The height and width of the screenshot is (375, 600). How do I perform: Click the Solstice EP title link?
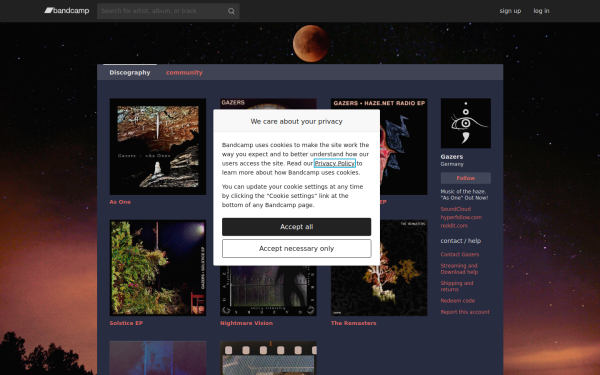pos(126,323)
